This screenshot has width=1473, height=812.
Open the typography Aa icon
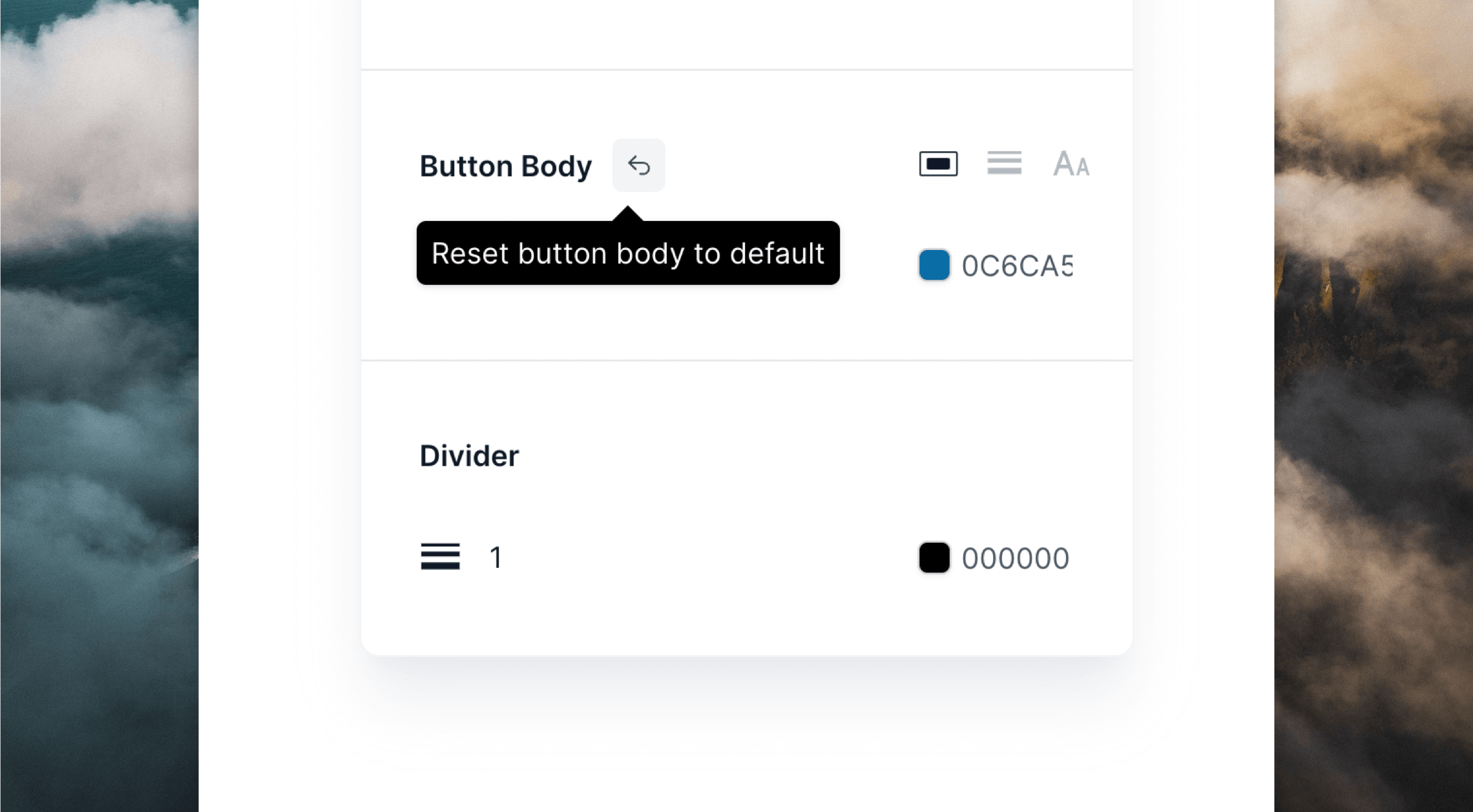pos(1071,163)
